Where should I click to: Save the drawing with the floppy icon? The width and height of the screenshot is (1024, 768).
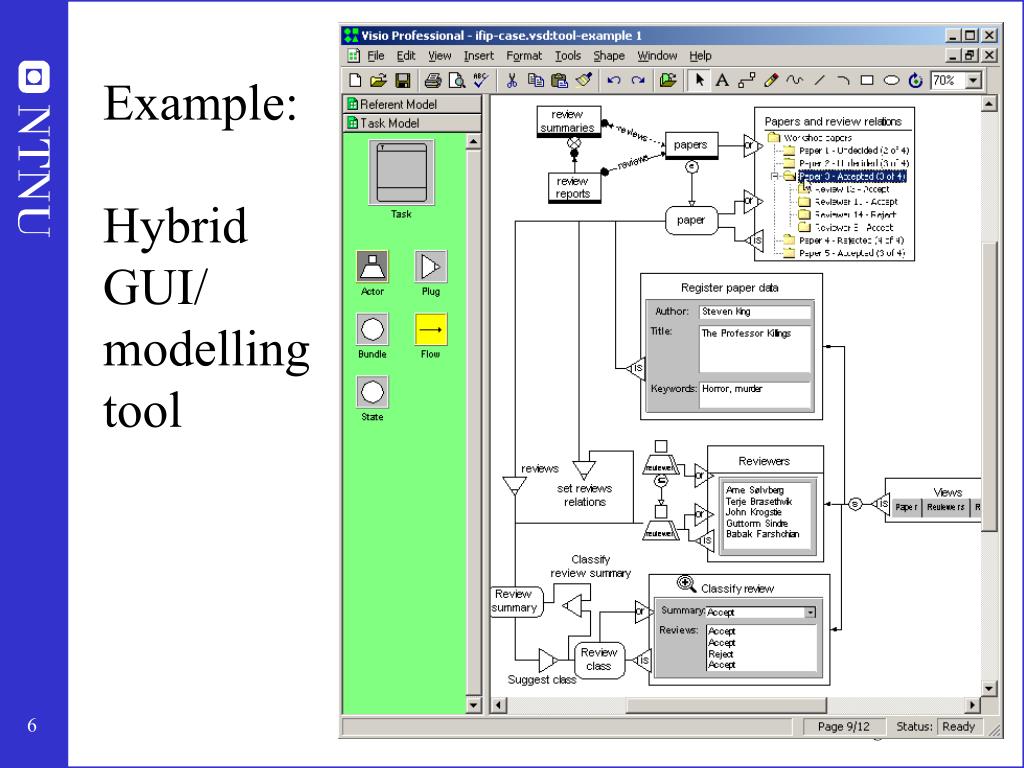[x=403, y=80]
